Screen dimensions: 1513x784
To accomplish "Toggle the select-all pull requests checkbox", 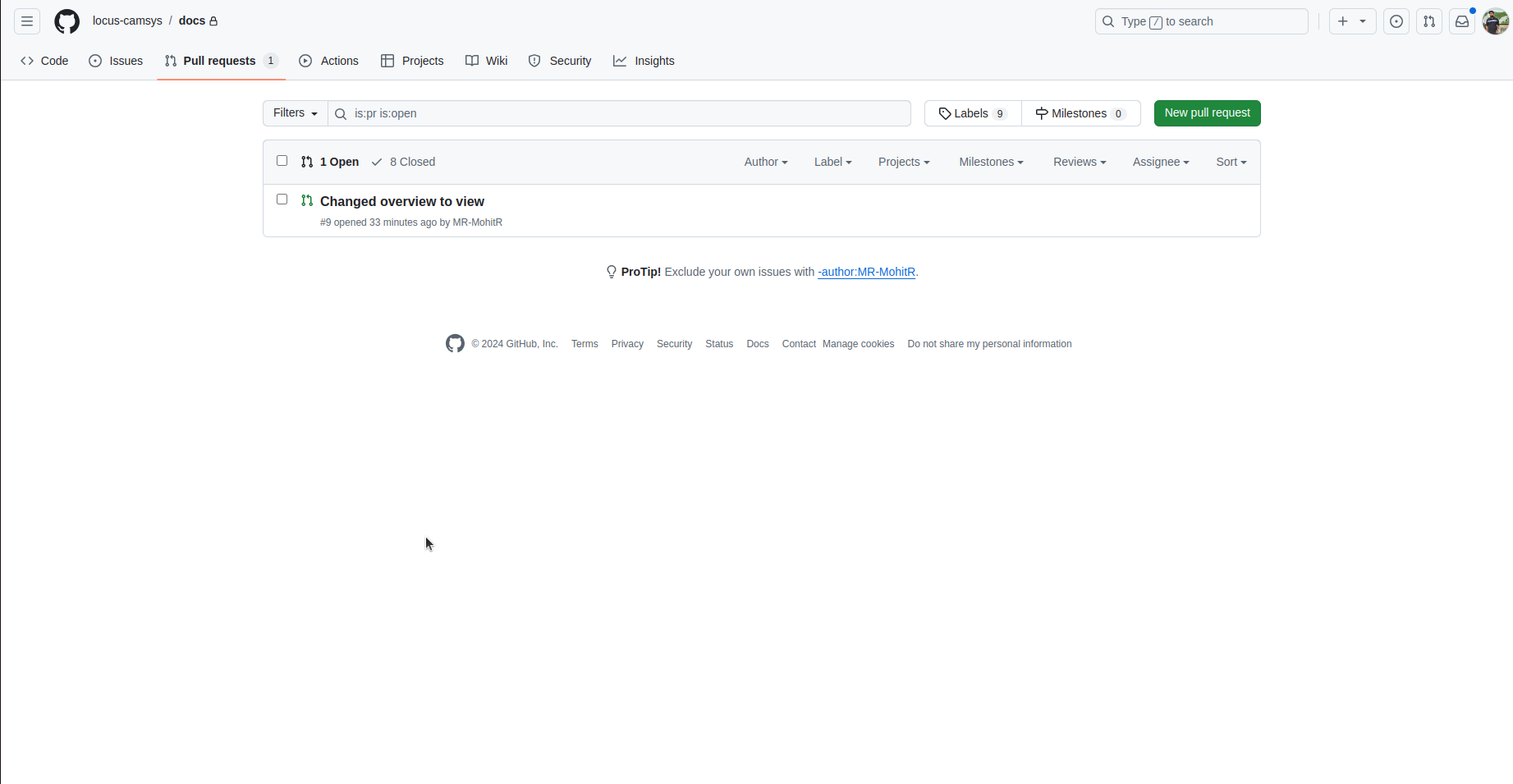I will pos(282,161).
